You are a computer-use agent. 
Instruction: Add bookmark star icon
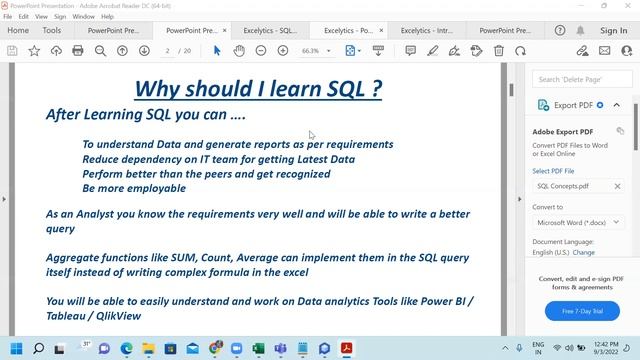click(x=34, y=51)
